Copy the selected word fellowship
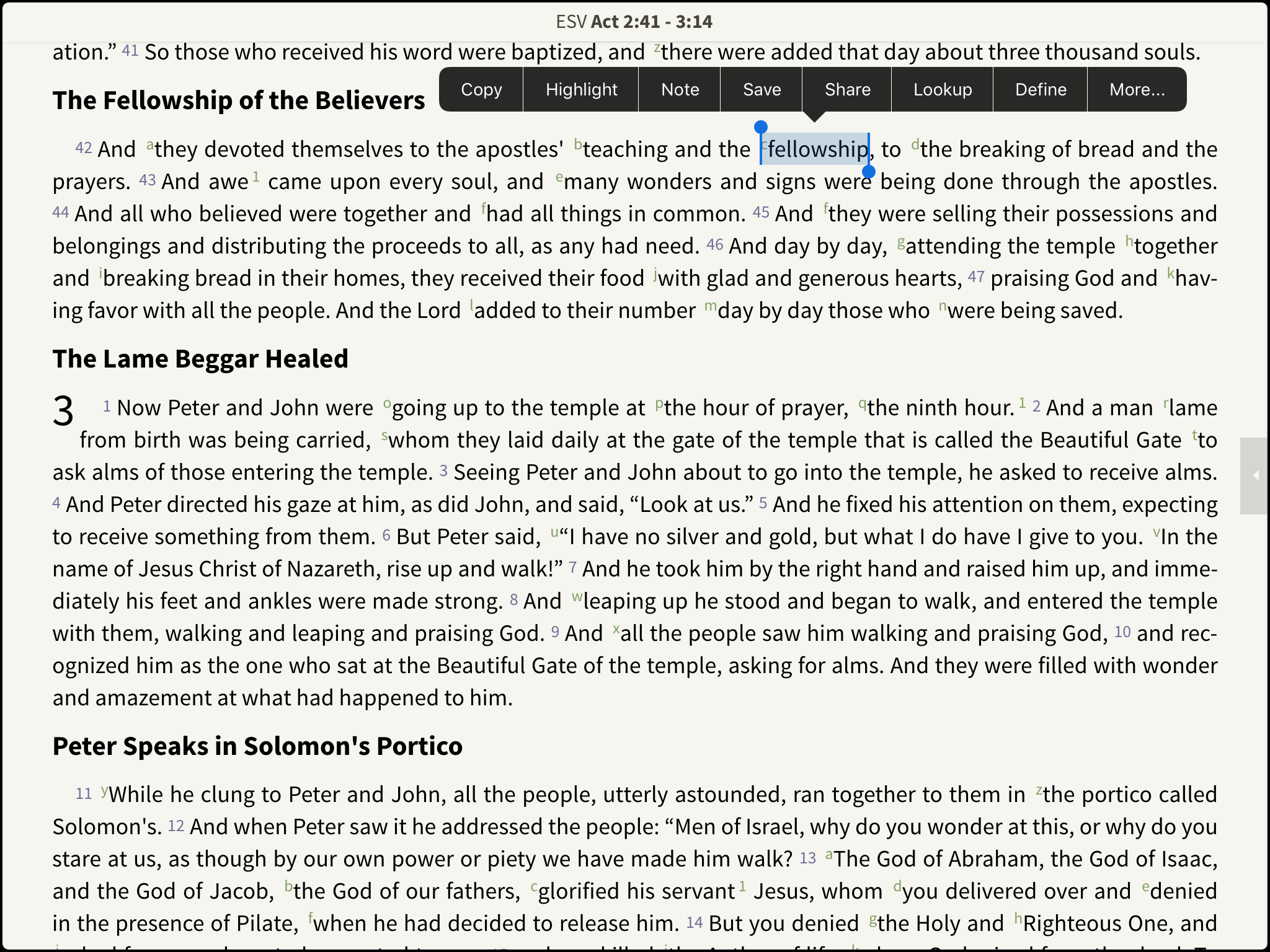The image size is (1270, 952). coord(481,89)
